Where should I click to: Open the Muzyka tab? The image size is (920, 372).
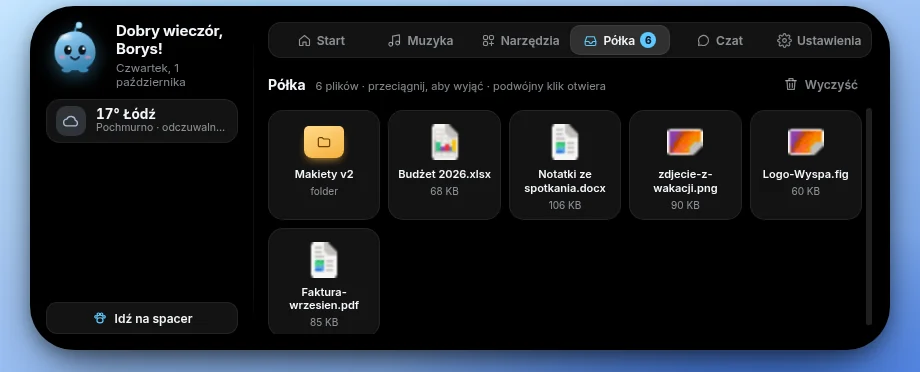[x=421, y=40]
